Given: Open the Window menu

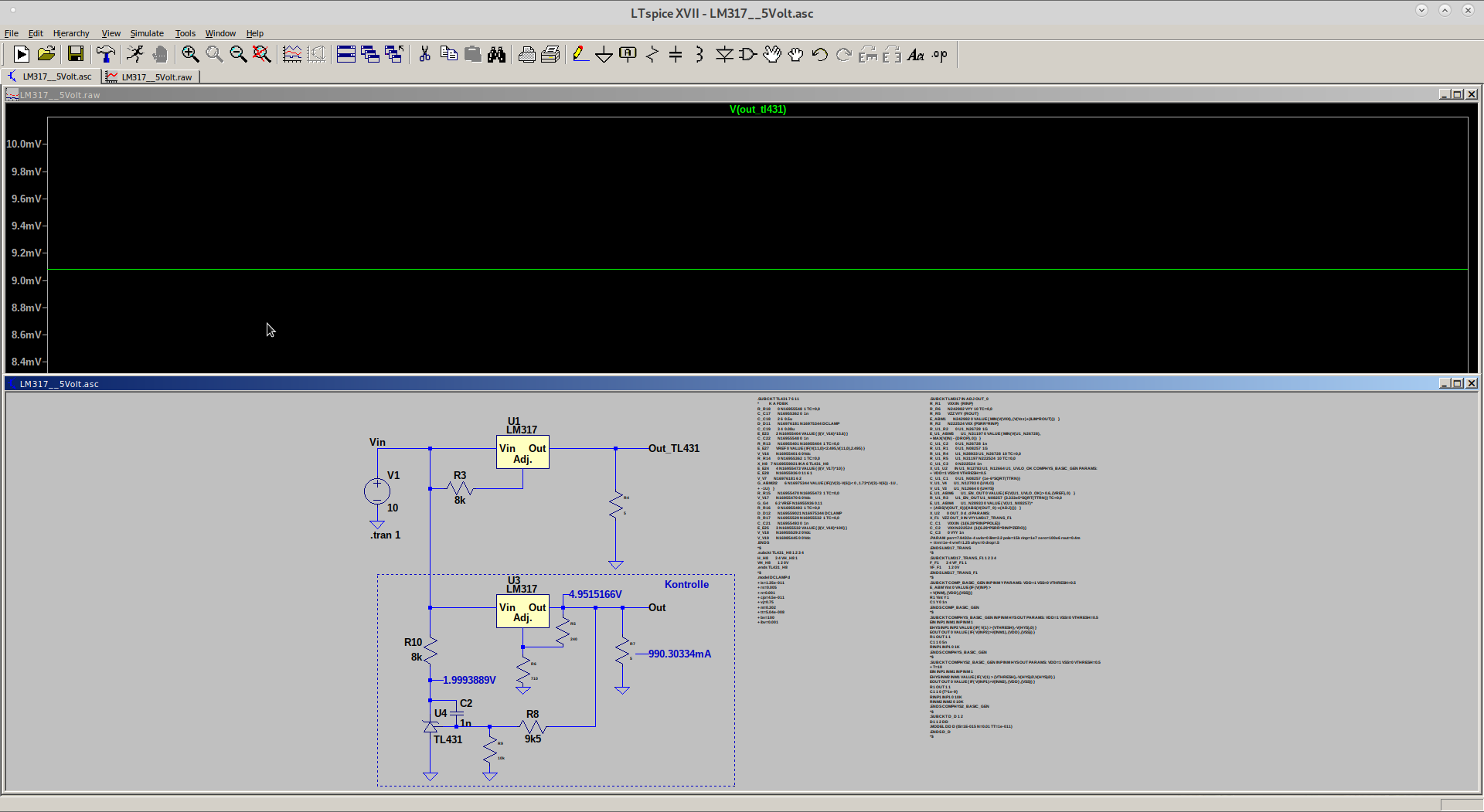Looking at the screenshot, I should click(x=220, y=33).
